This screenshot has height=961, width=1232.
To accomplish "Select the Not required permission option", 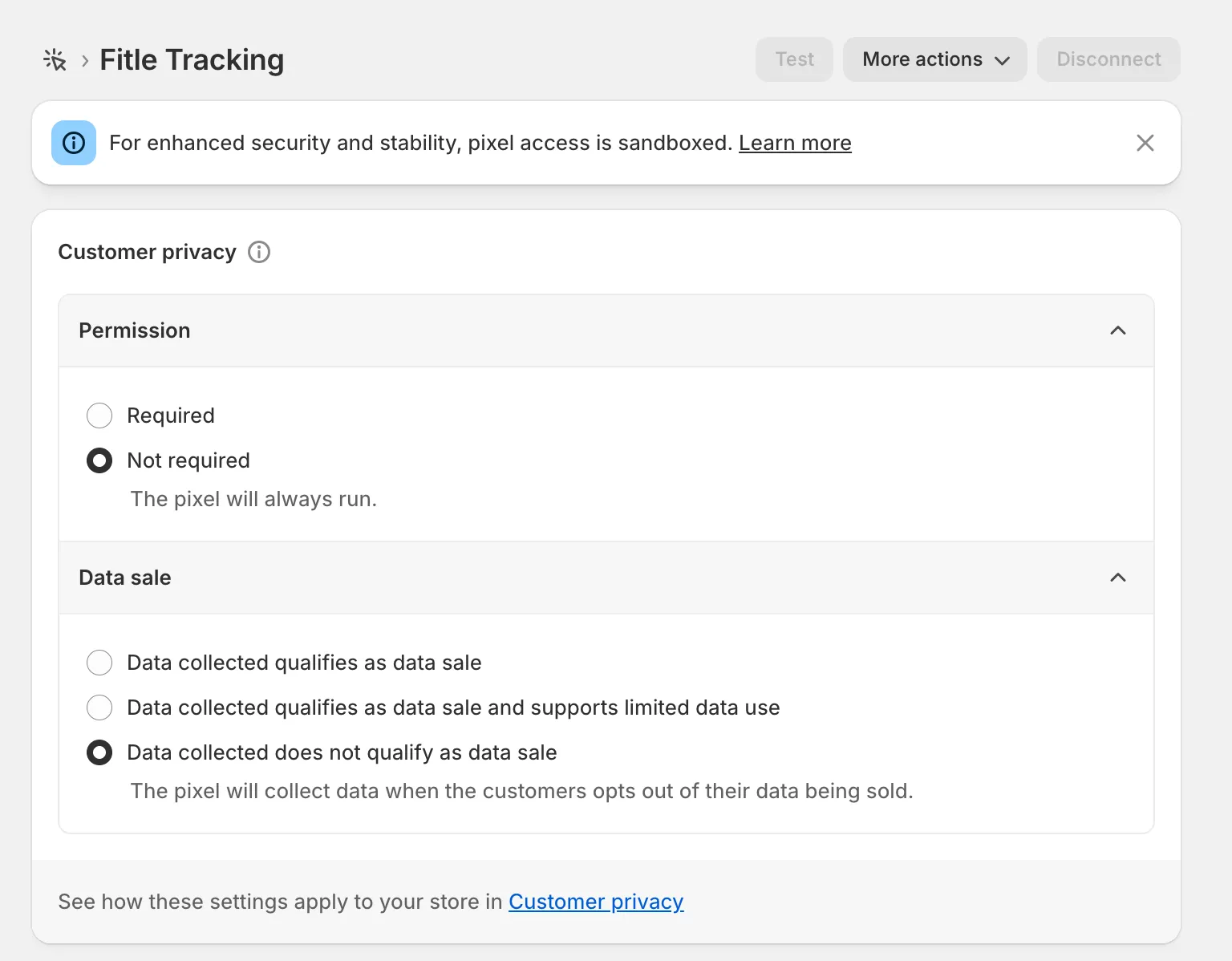I will point(99,460).
